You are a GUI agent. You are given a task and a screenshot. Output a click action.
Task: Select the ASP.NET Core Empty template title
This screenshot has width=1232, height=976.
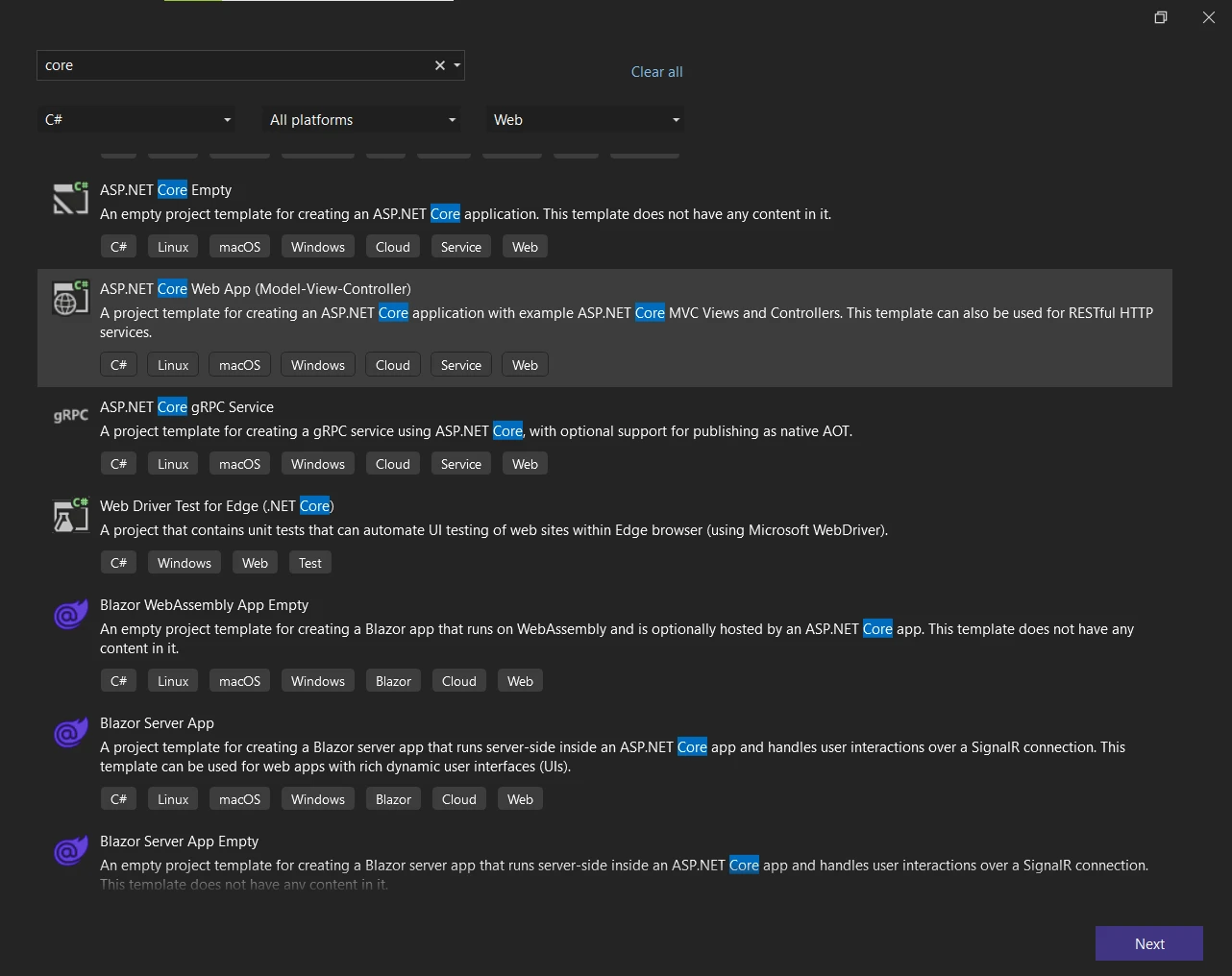coord(165,190)
